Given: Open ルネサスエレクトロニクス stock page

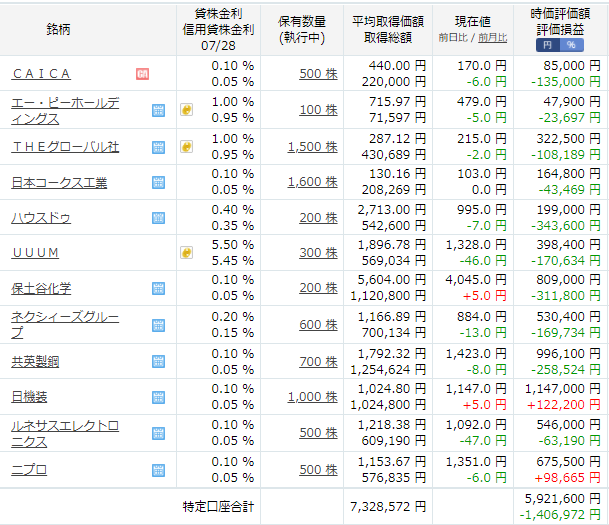Looking at the screenshot, I should 65,434.
